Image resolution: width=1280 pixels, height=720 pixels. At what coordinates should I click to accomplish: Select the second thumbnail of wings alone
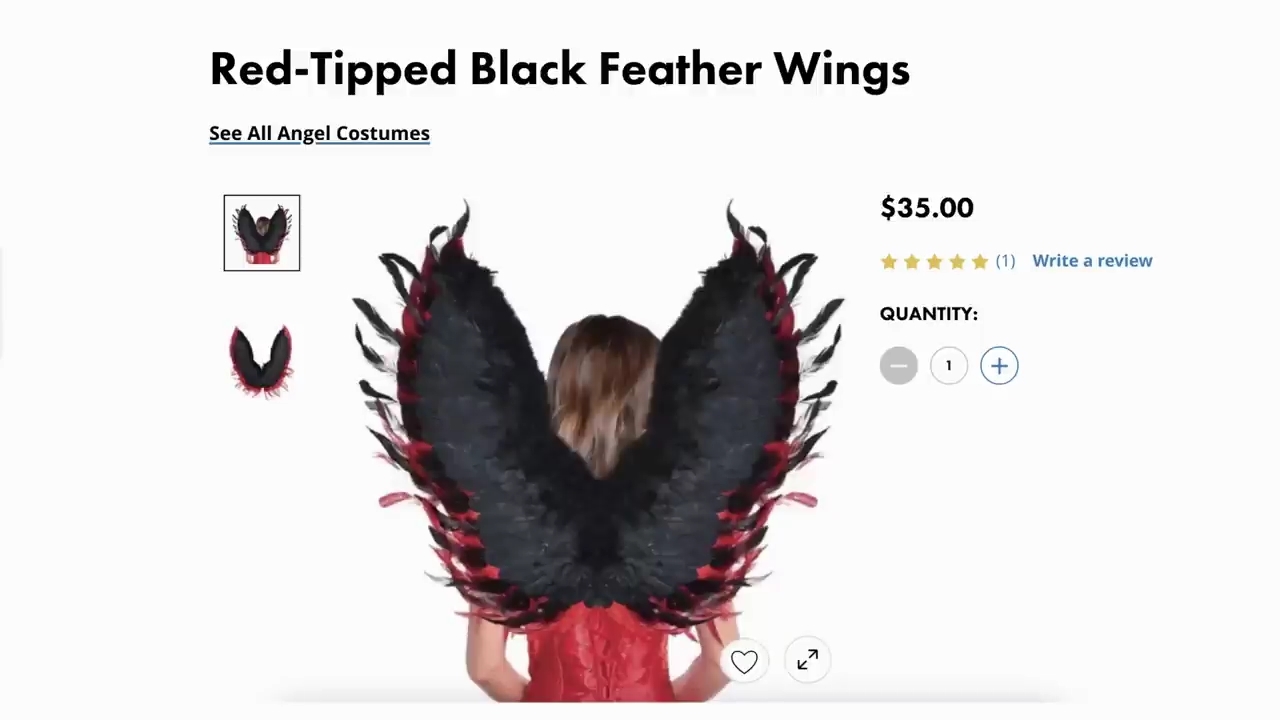pos(261,360)
